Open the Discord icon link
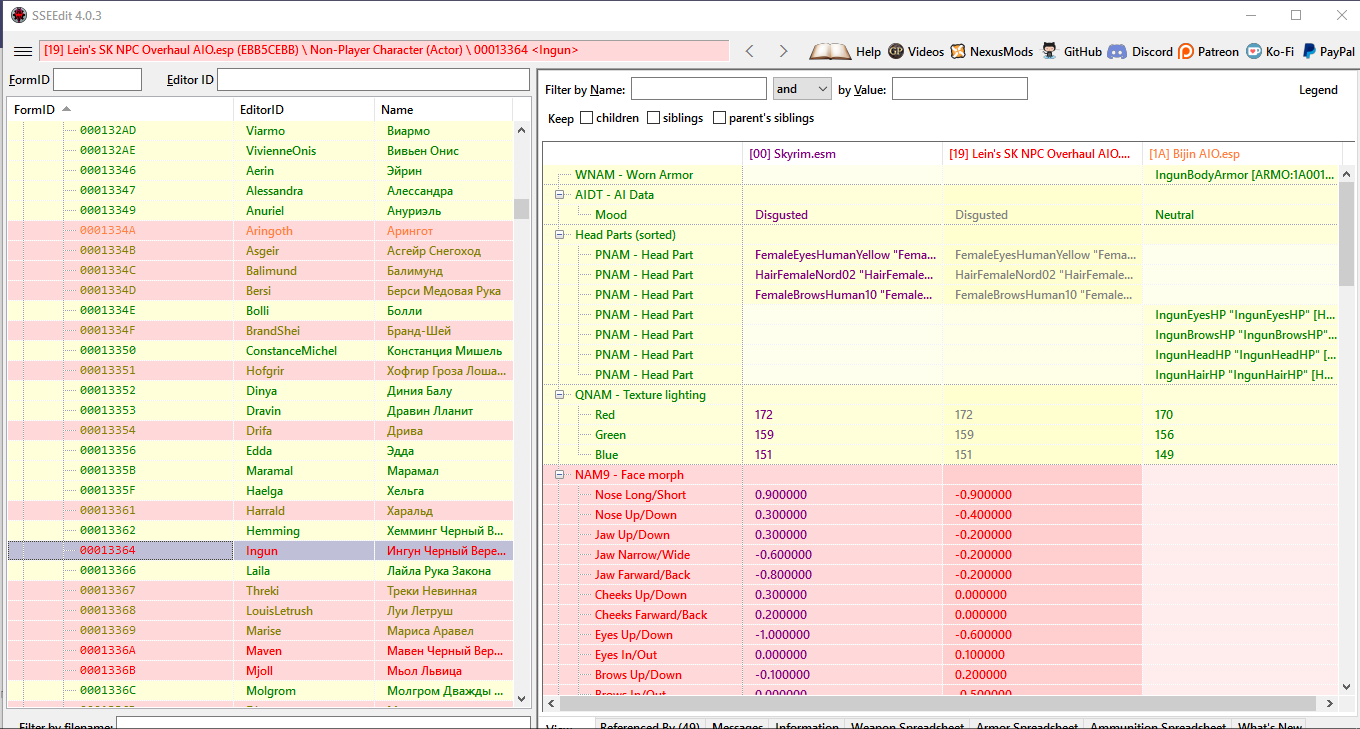The height and width of the screenshot is (729, 1360). point(1117,51)
